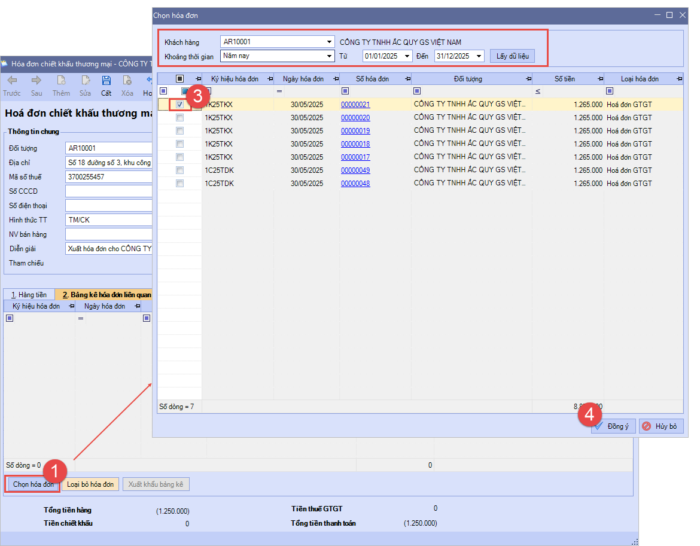Viewport: 700px width, 546px height.
Task: Switch to the 1. Hàng tiền tab
Action: pos(29,295)
